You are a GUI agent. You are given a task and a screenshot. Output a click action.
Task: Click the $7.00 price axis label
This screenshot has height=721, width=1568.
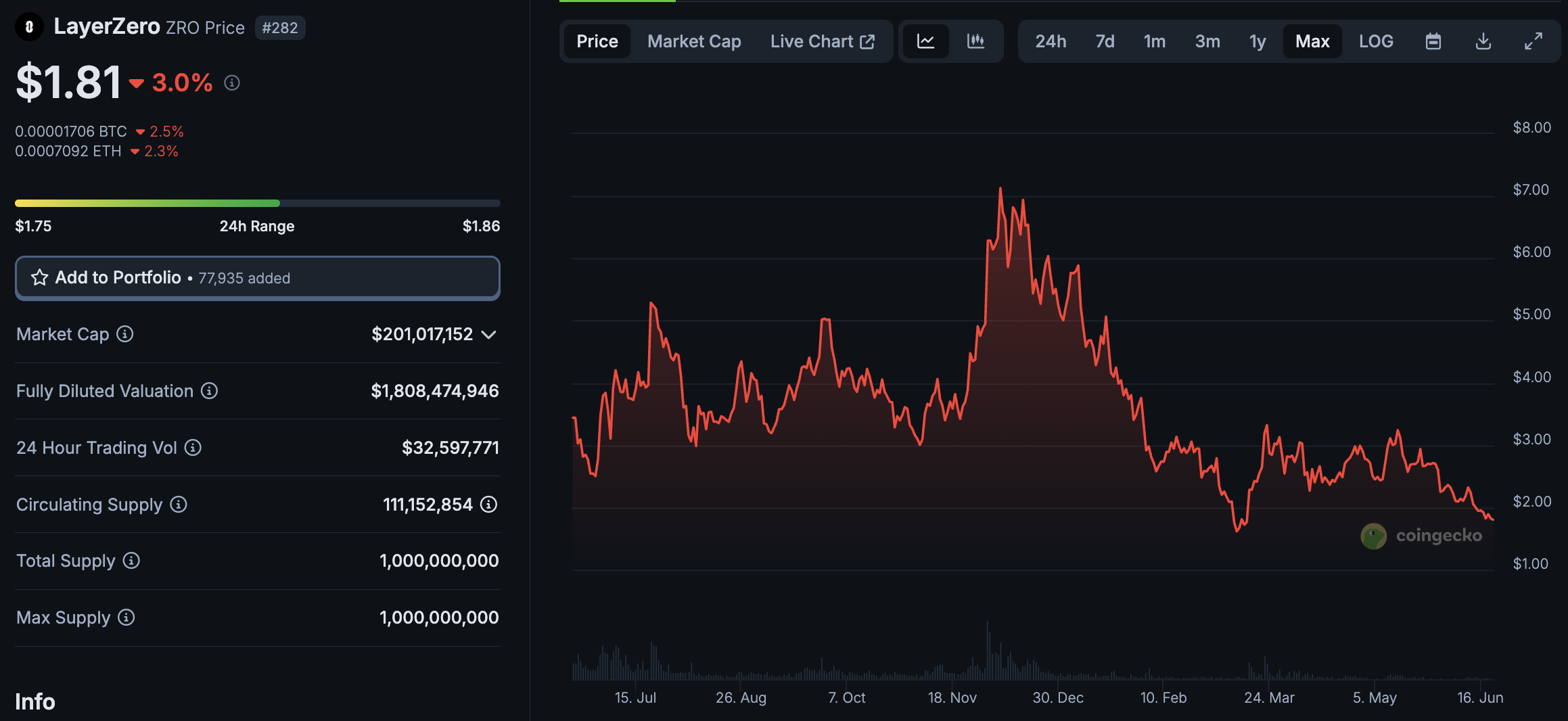(1531, 189)
